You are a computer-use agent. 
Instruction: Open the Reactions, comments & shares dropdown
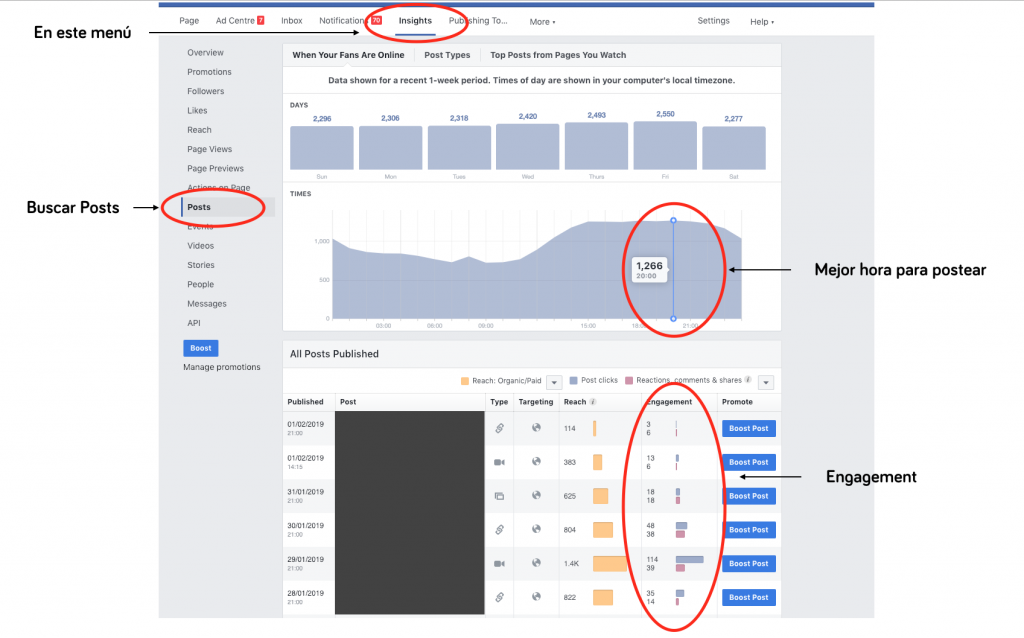pyautogui.click(x=766, y=381)
